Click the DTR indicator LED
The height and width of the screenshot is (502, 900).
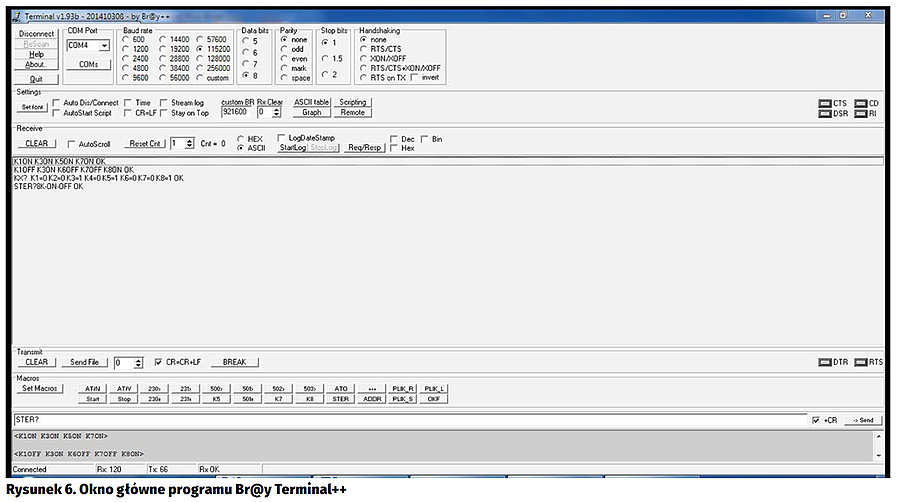[824, 362]
